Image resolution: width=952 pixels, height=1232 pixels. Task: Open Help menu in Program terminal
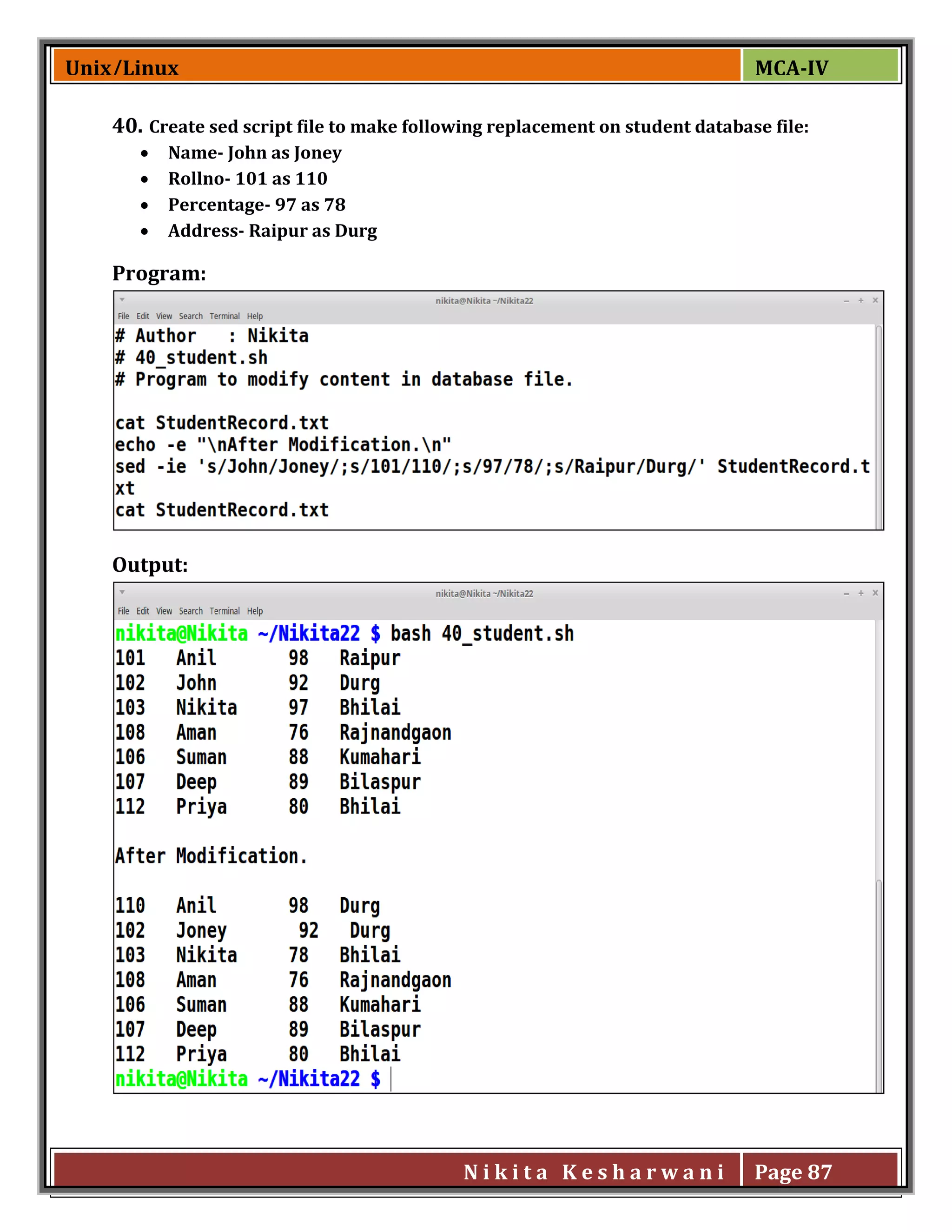click(x=255, y=317)
